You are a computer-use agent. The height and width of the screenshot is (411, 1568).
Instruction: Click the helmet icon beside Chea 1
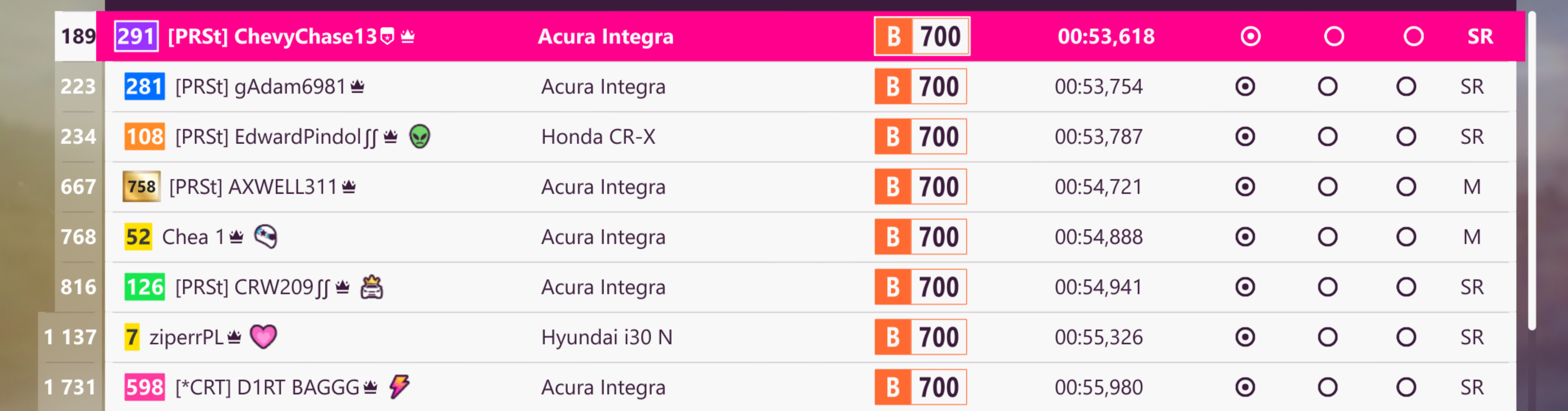point(266,236)
